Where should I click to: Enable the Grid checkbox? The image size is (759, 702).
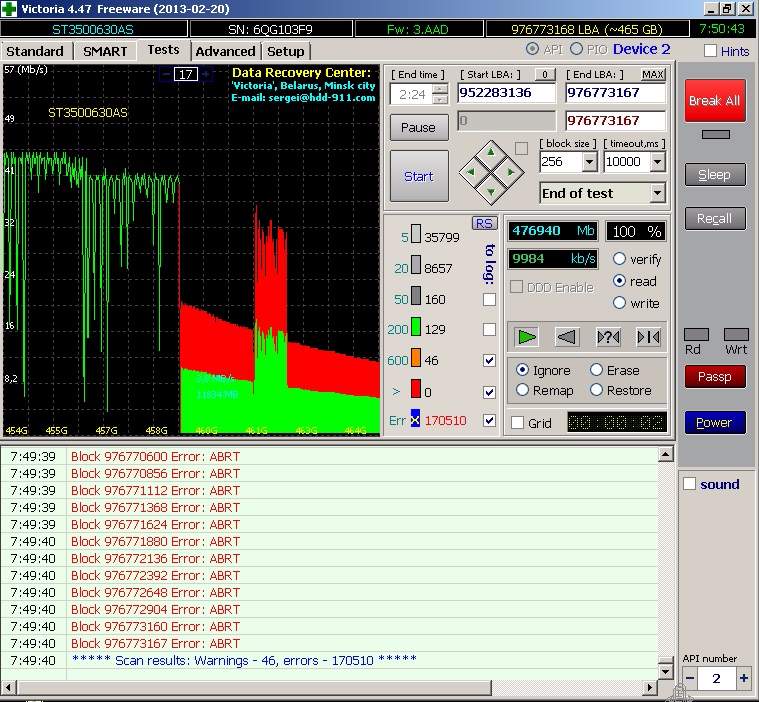(517, 423)
